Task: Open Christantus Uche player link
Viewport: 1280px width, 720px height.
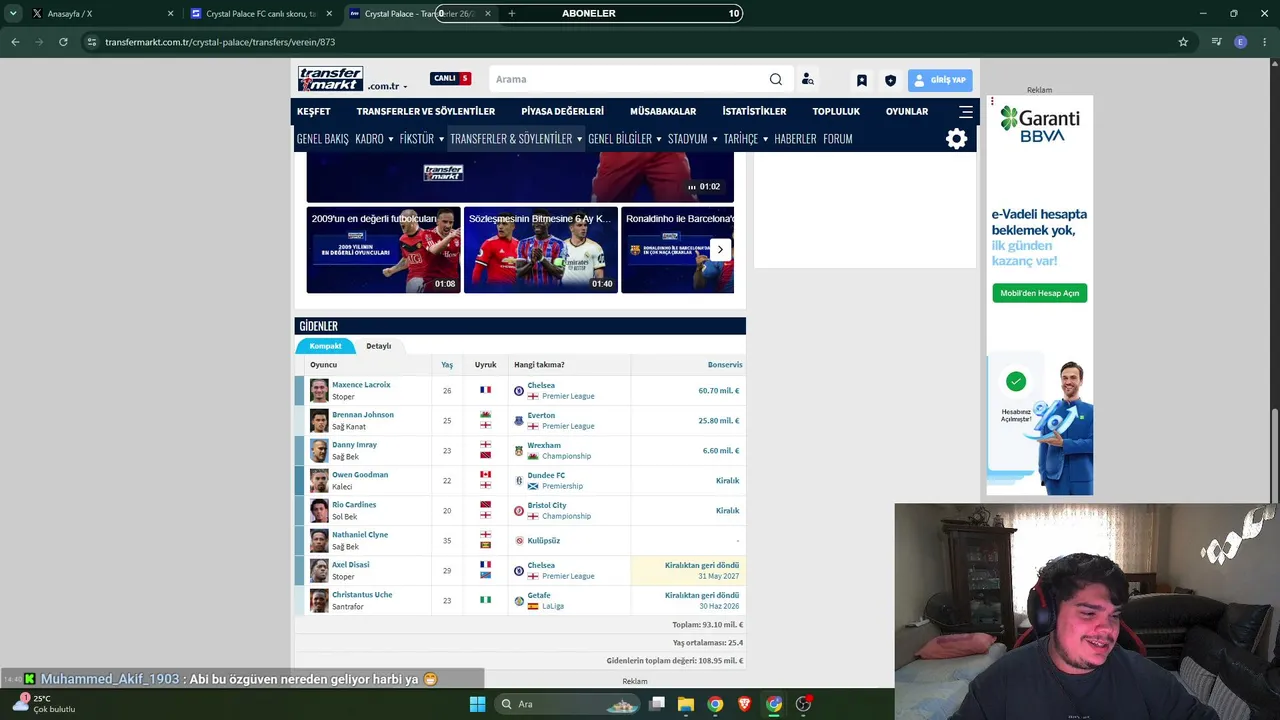Action: click(362, 595)
